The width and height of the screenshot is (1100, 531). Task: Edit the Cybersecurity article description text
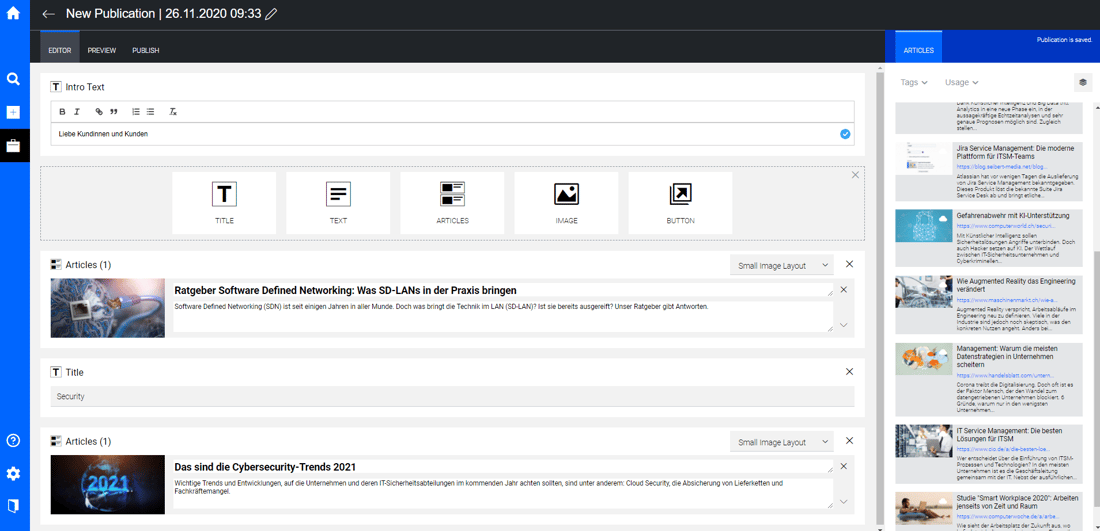pos(503,493)
